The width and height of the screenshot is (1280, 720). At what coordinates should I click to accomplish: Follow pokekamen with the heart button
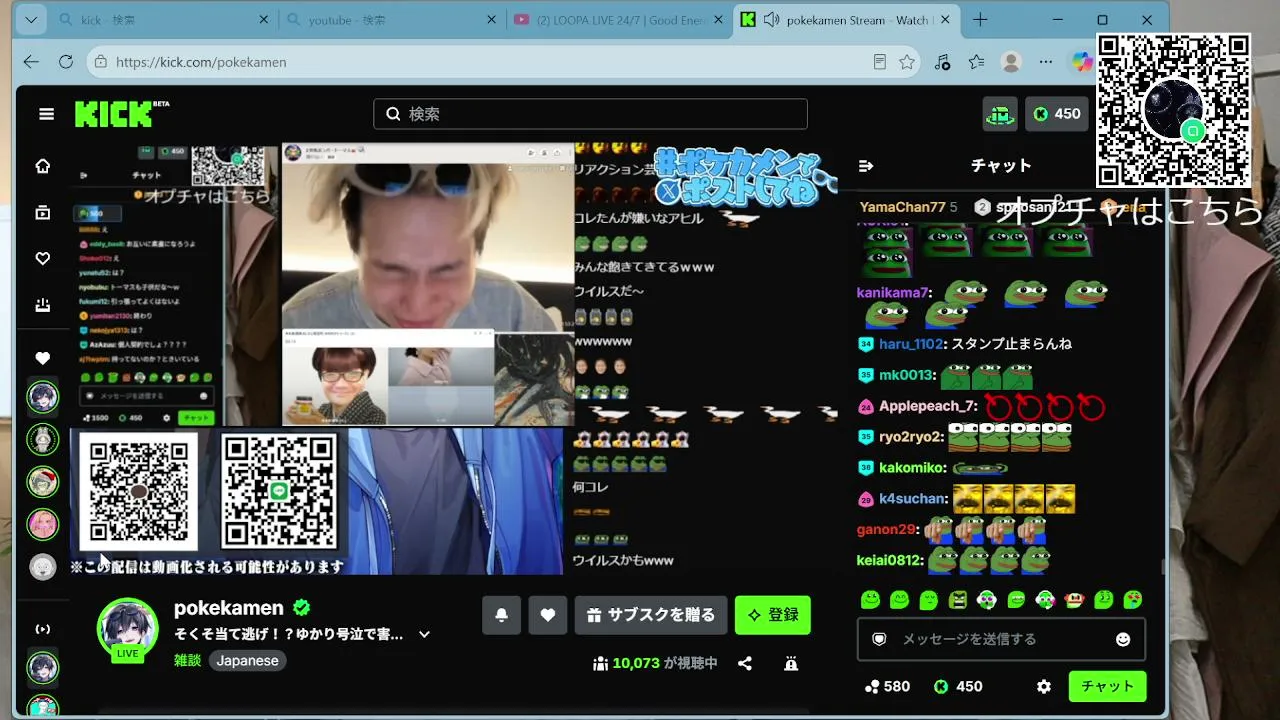[x=547, y=615]
